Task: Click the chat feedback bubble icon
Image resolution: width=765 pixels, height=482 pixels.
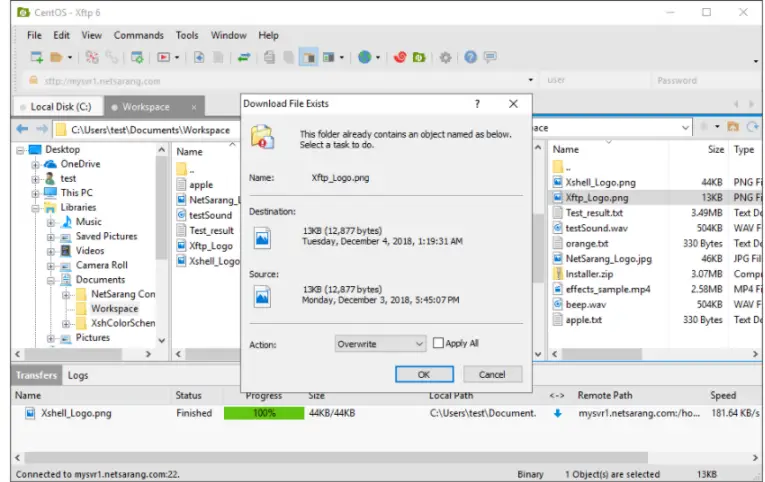Action: 490,57
